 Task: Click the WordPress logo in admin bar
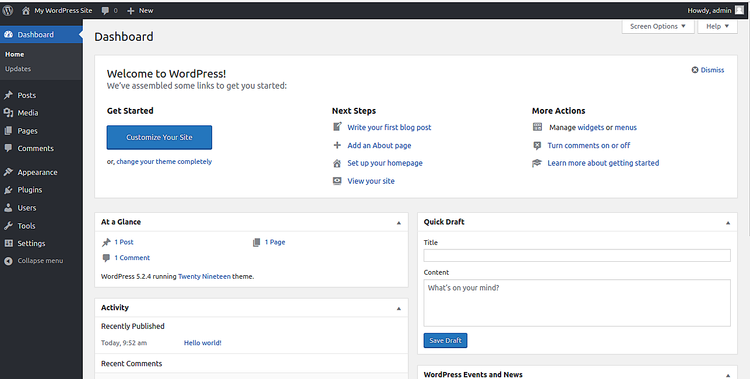click(8, 10)
